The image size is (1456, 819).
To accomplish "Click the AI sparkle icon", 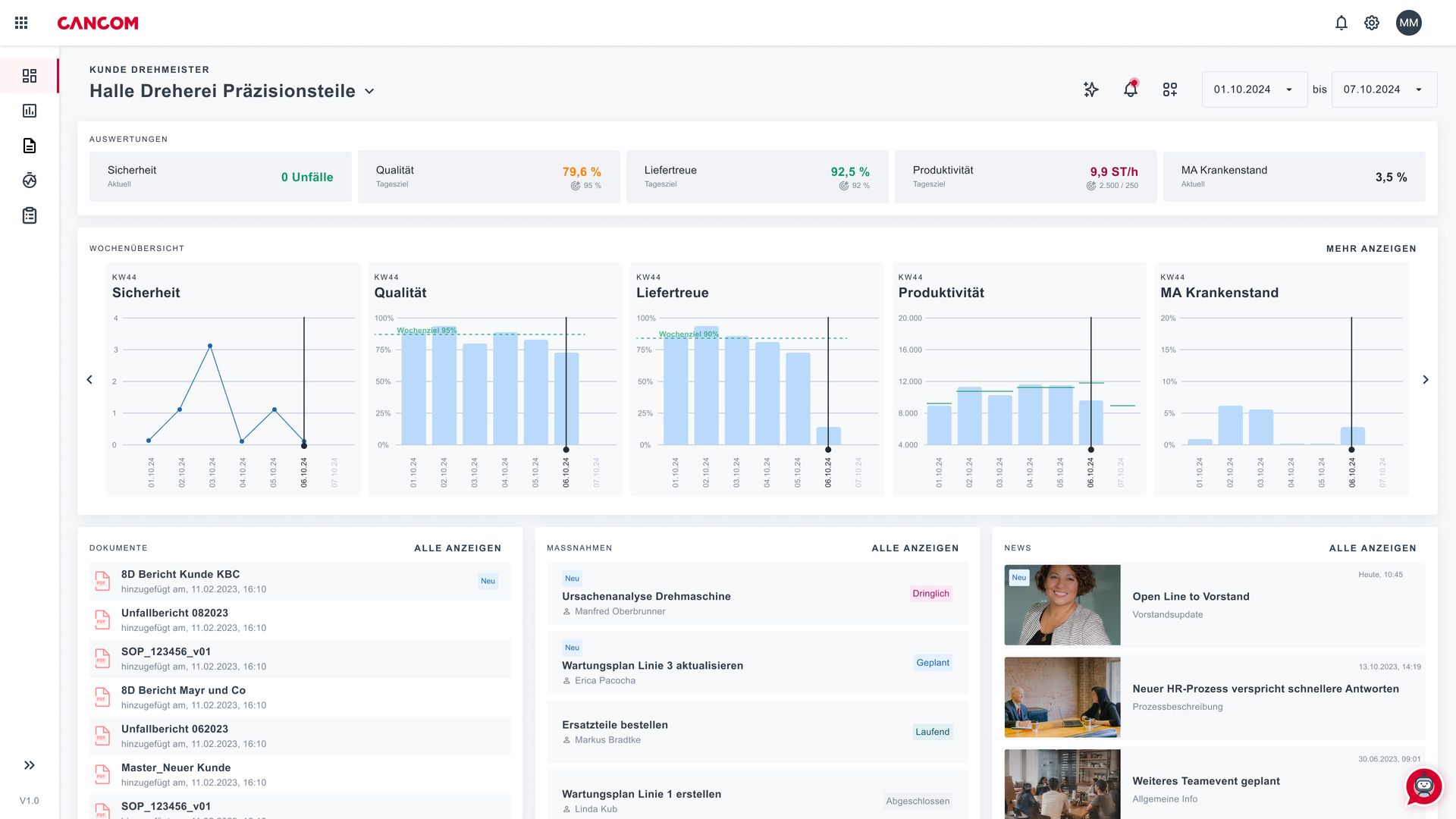I will (1090, 89).
